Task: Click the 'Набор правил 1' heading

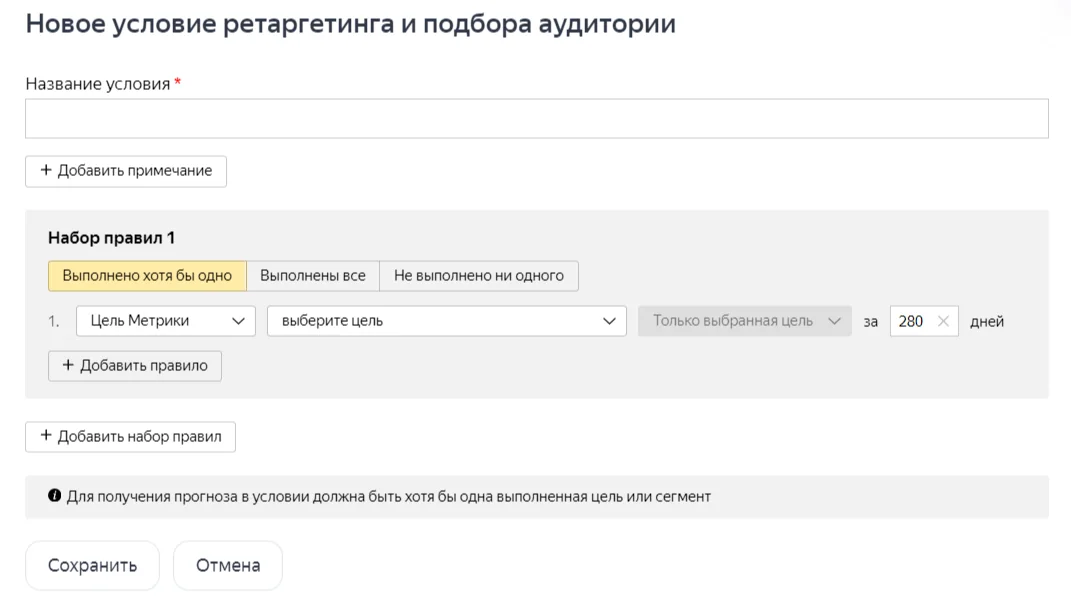Action: [x=111, y=238]
